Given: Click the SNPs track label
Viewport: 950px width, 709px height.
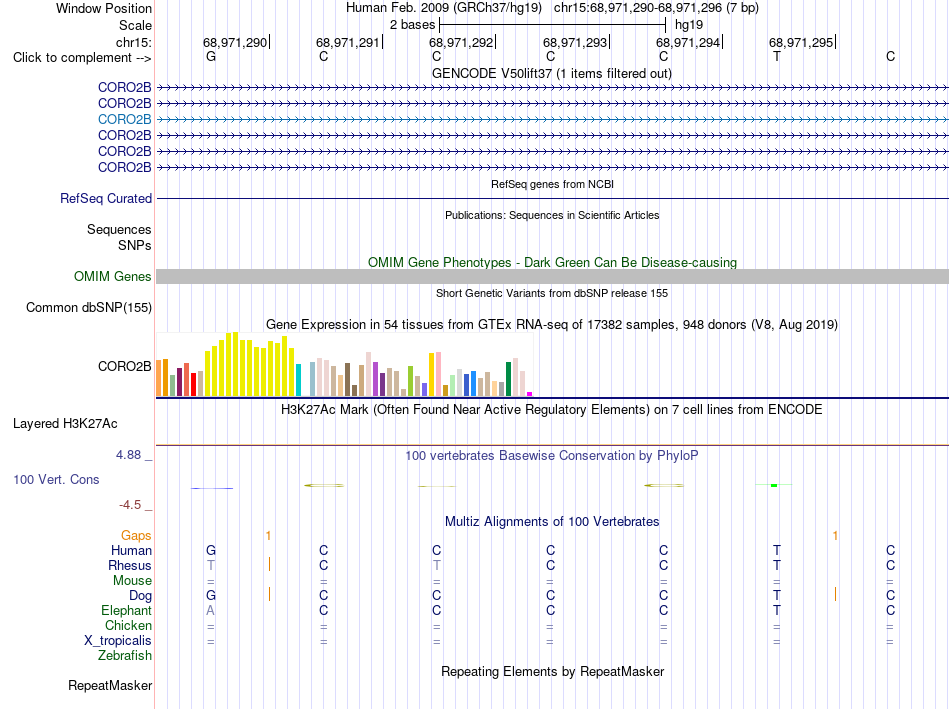Looking at the screenshot, I should (135, 245).
